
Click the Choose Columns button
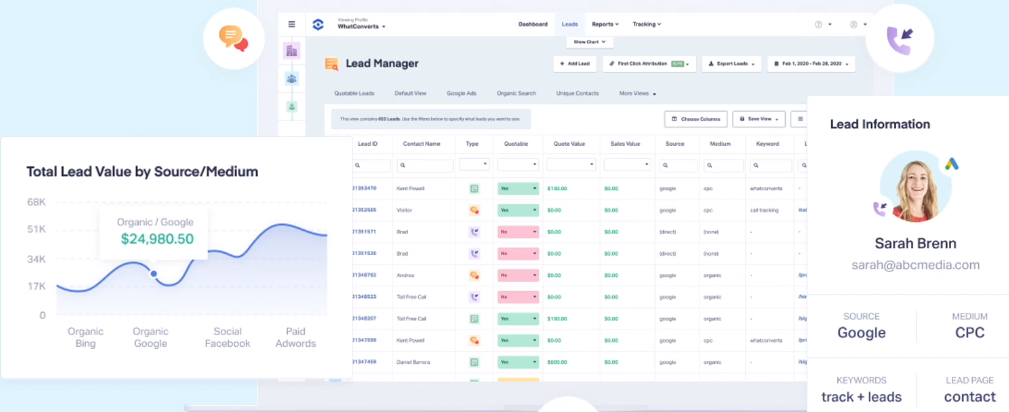[x=696, y=119]
